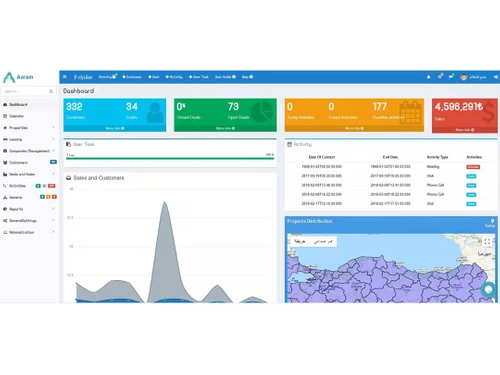Screen dimensions: 500x375
Task: Click the search magnifier icon in sidebar
Action: tap(51, 91)
